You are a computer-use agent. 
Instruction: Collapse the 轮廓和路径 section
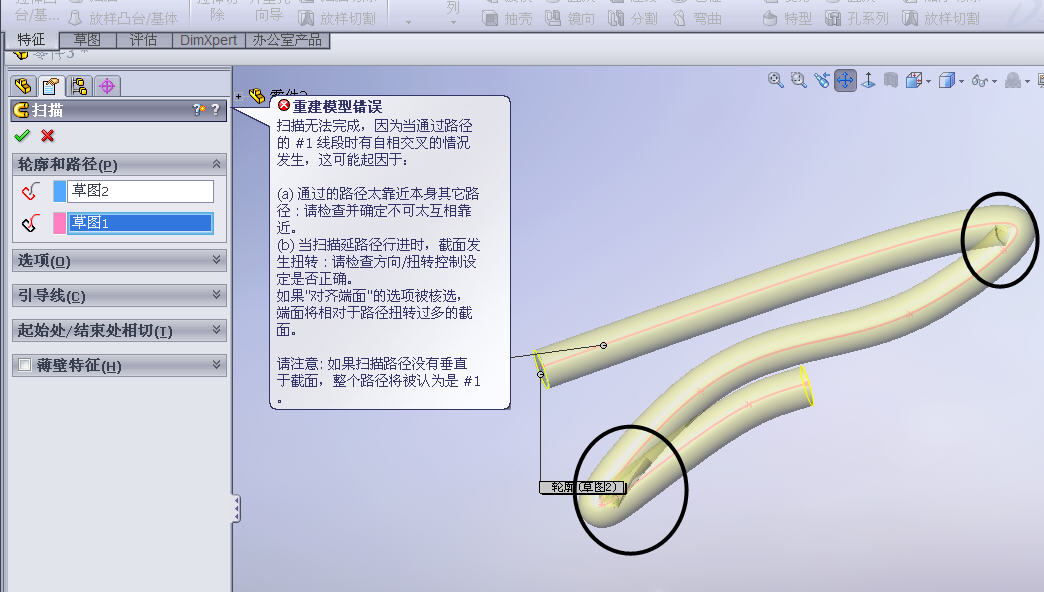pos(216,164)
